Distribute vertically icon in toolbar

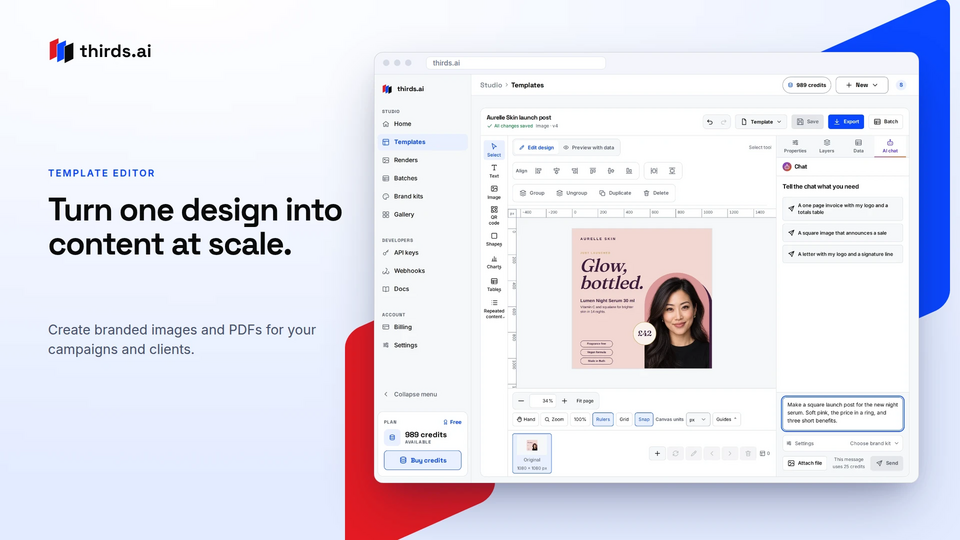click(672, 171)
